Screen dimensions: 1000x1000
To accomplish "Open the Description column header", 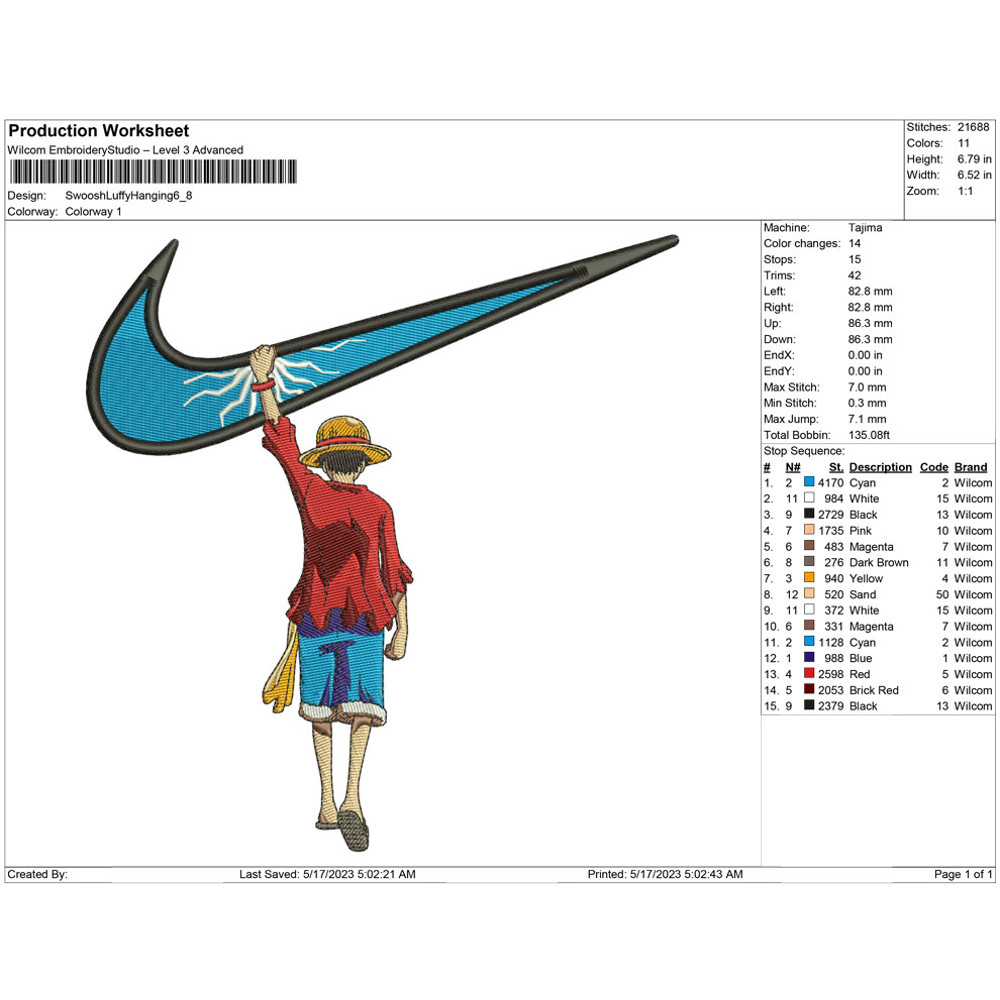I will pos(879,467).
